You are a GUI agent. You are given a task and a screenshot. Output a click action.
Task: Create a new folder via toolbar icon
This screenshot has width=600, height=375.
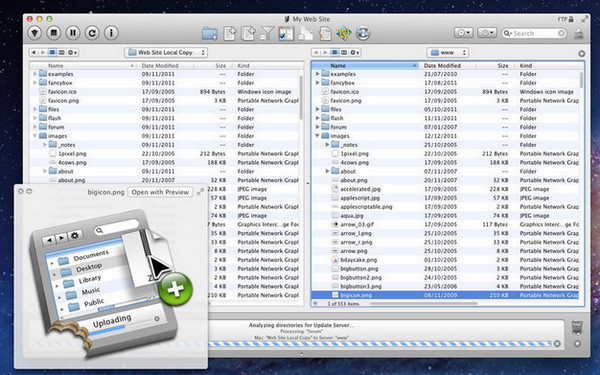(210, 34)
